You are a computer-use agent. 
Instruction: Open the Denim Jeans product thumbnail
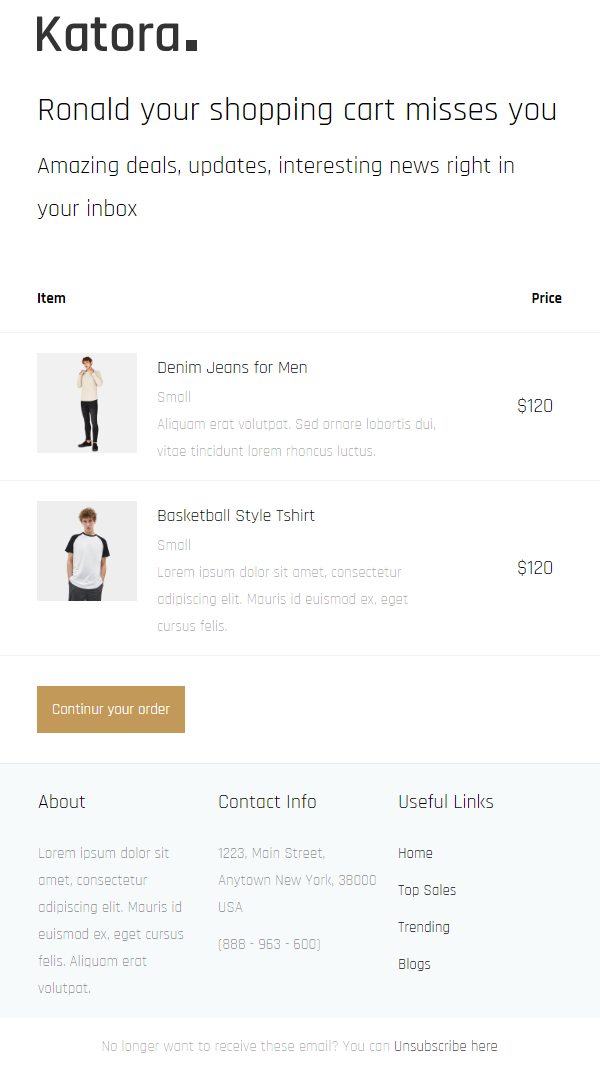click(x=87, y=403)
